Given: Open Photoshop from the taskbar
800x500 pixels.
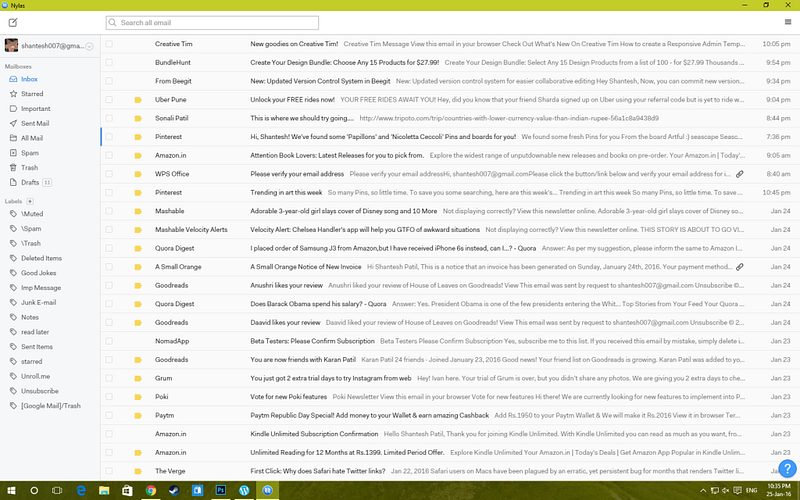Looking at the screenshot, I should (220, 490).
